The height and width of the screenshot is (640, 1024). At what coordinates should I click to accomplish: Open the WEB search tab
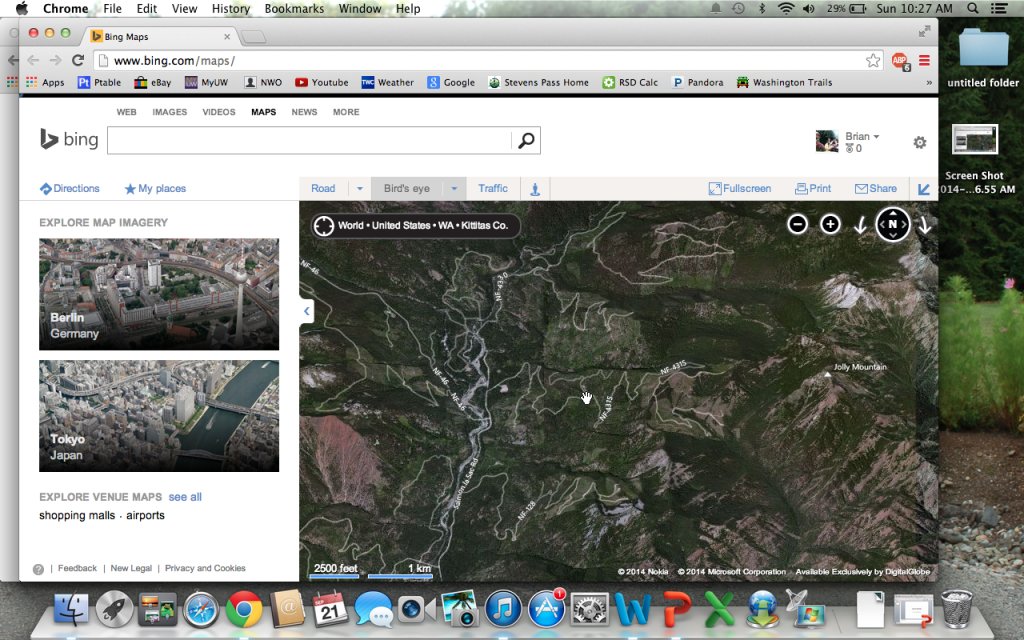click(x=127, y=112)
